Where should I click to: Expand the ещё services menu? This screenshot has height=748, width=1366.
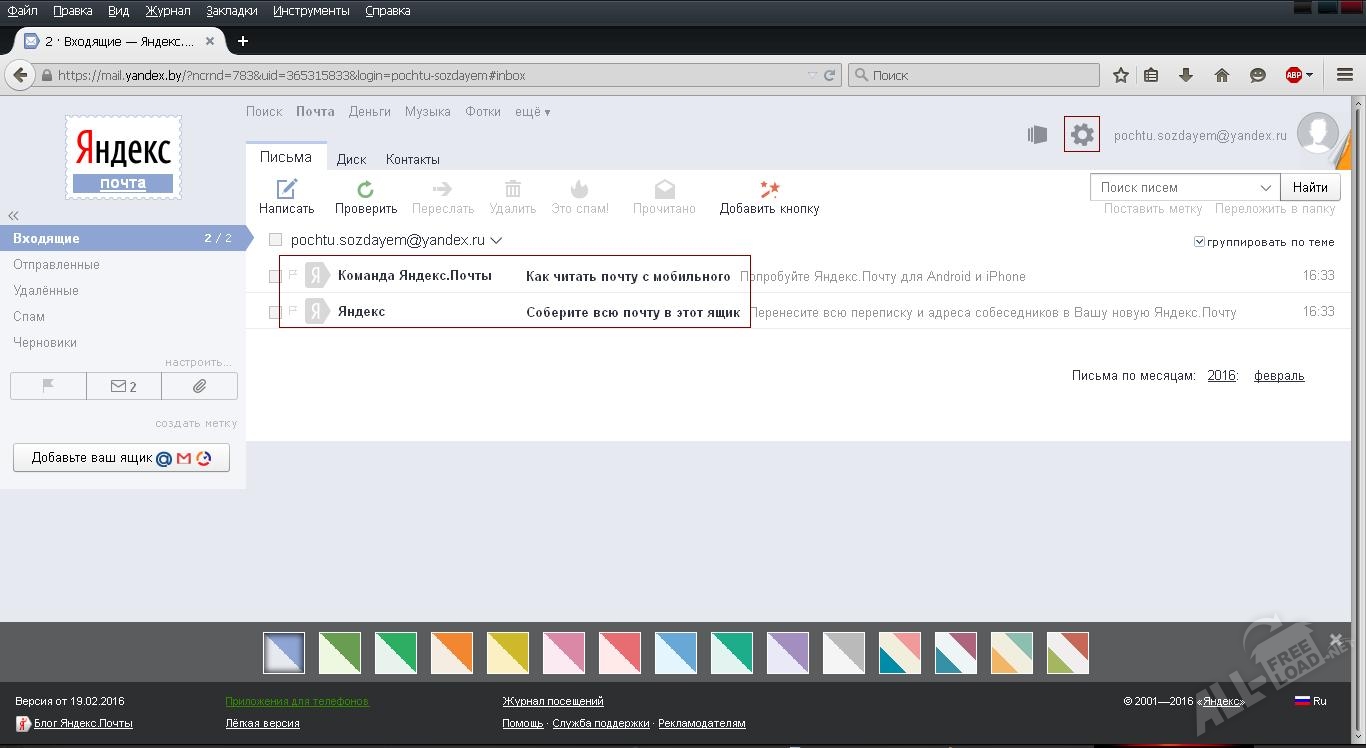click(532, 112)
